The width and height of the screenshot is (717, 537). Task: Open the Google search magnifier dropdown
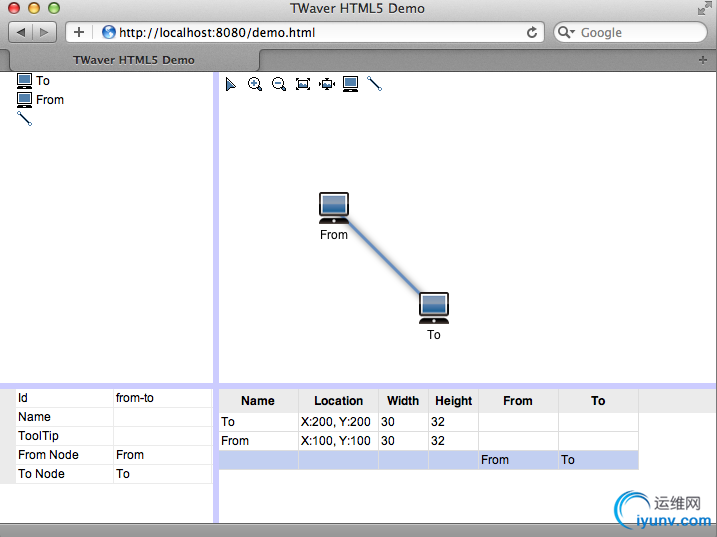566,32
